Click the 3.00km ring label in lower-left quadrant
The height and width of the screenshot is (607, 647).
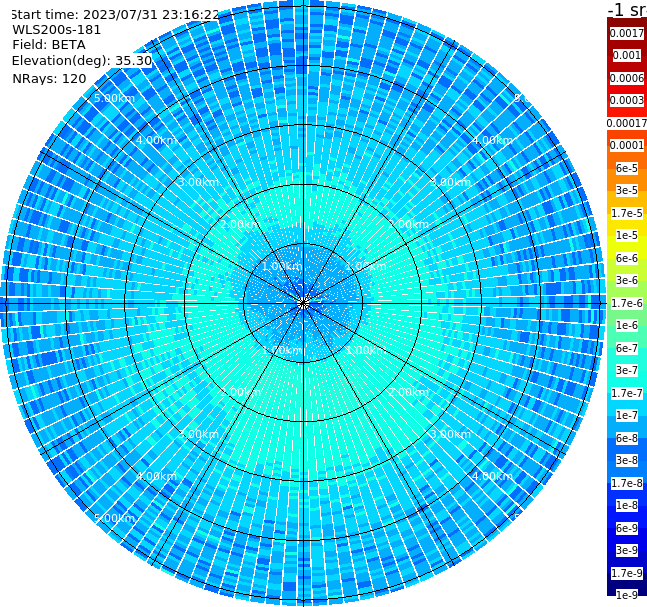coord(198,434)
